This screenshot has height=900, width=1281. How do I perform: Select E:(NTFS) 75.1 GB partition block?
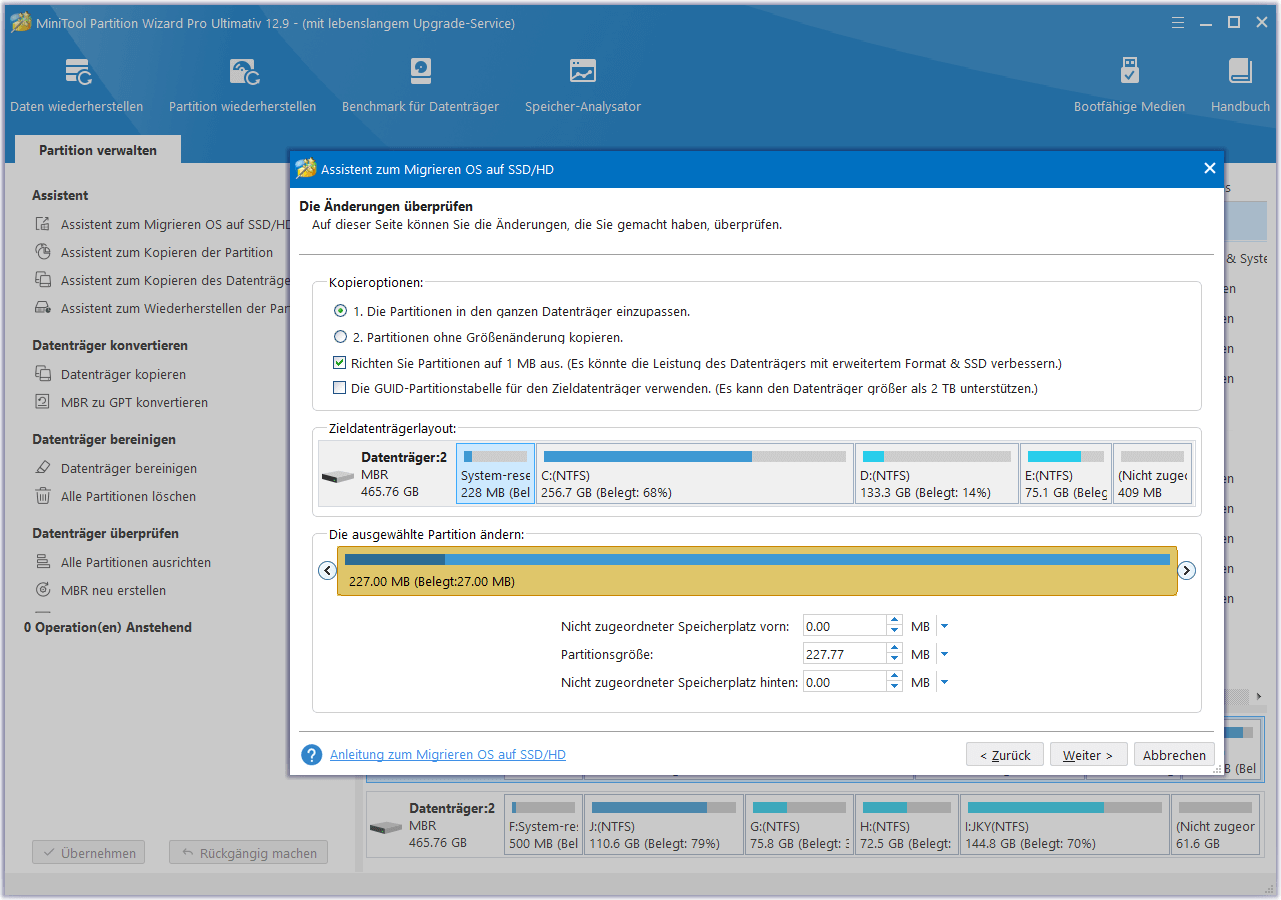(x=1066, y=474)
